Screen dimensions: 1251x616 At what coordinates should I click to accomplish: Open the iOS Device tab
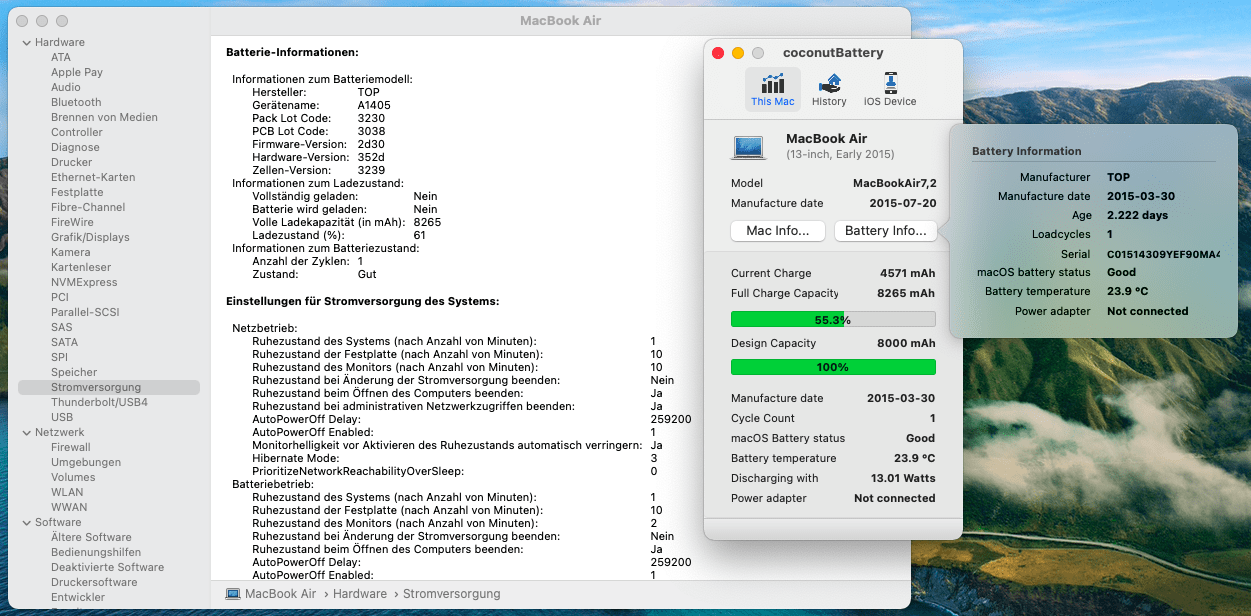click(890, 89)
